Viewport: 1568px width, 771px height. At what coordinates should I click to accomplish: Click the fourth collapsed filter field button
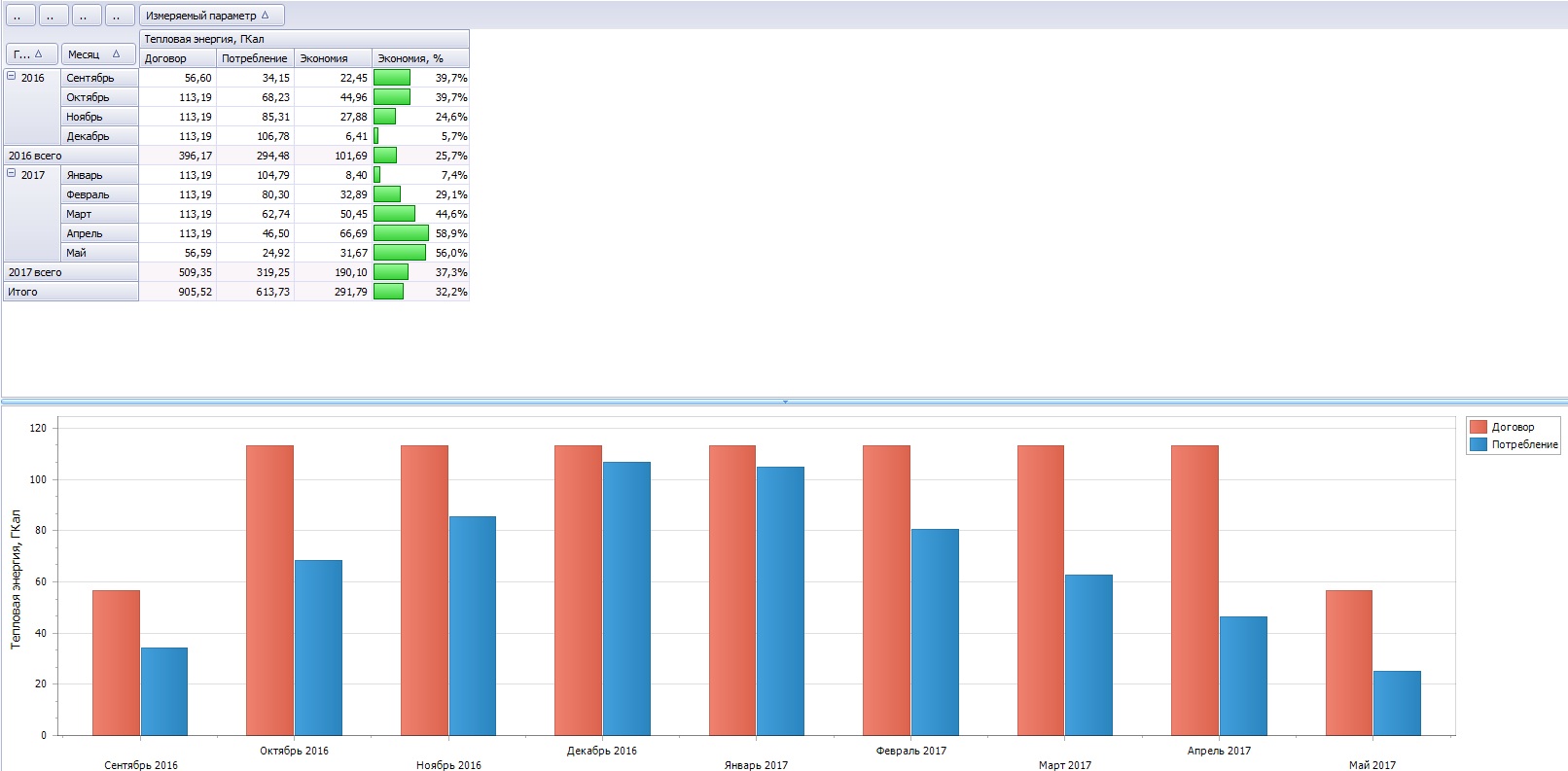(x=119, y=16)
